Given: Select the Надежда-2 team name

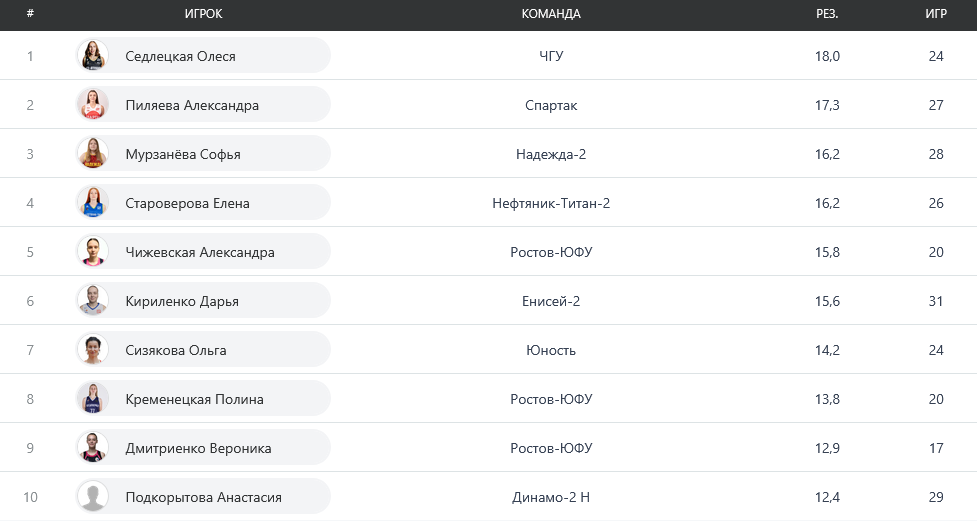Looking at the screenshot, I should 551,154.
